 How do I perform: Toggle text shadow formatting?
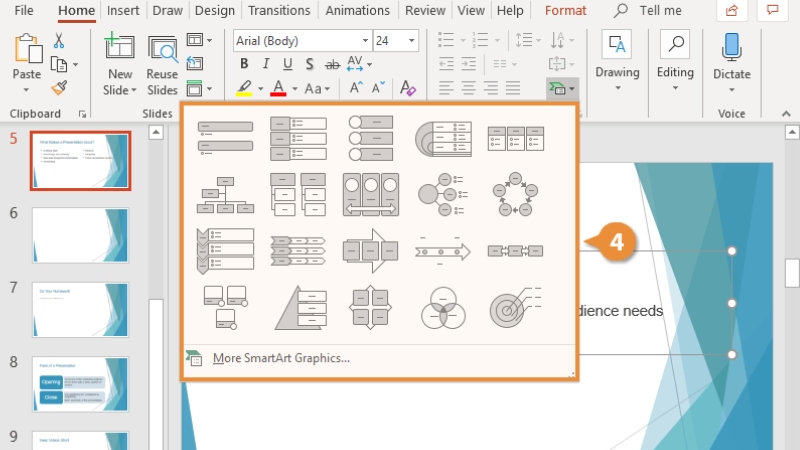[x=309, y=64]
